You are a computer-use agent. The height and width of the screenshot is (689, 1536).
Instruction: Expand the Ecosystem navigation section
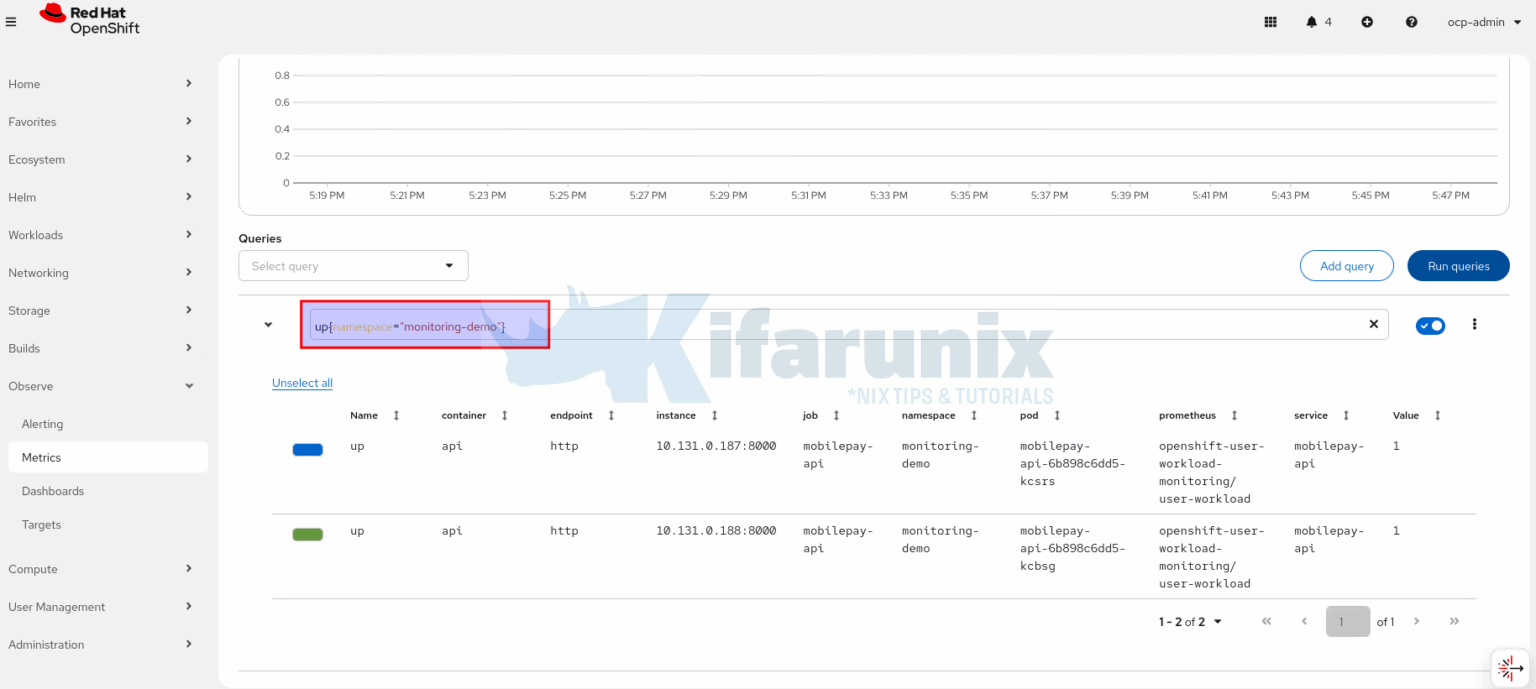click(x=100, y=160)
